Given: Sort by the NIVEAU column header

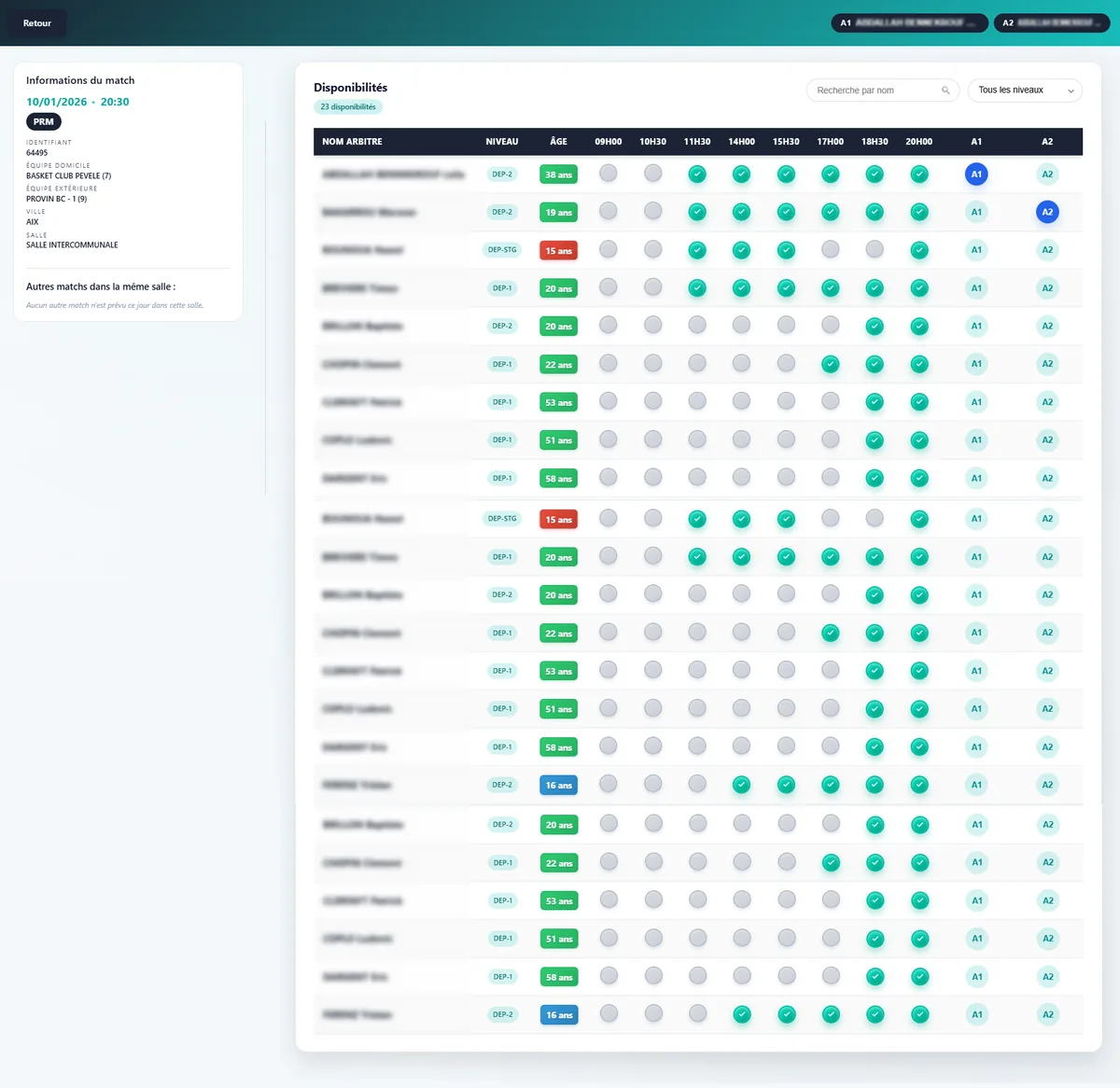Looking at the screenshot, I should pos(502,142).
